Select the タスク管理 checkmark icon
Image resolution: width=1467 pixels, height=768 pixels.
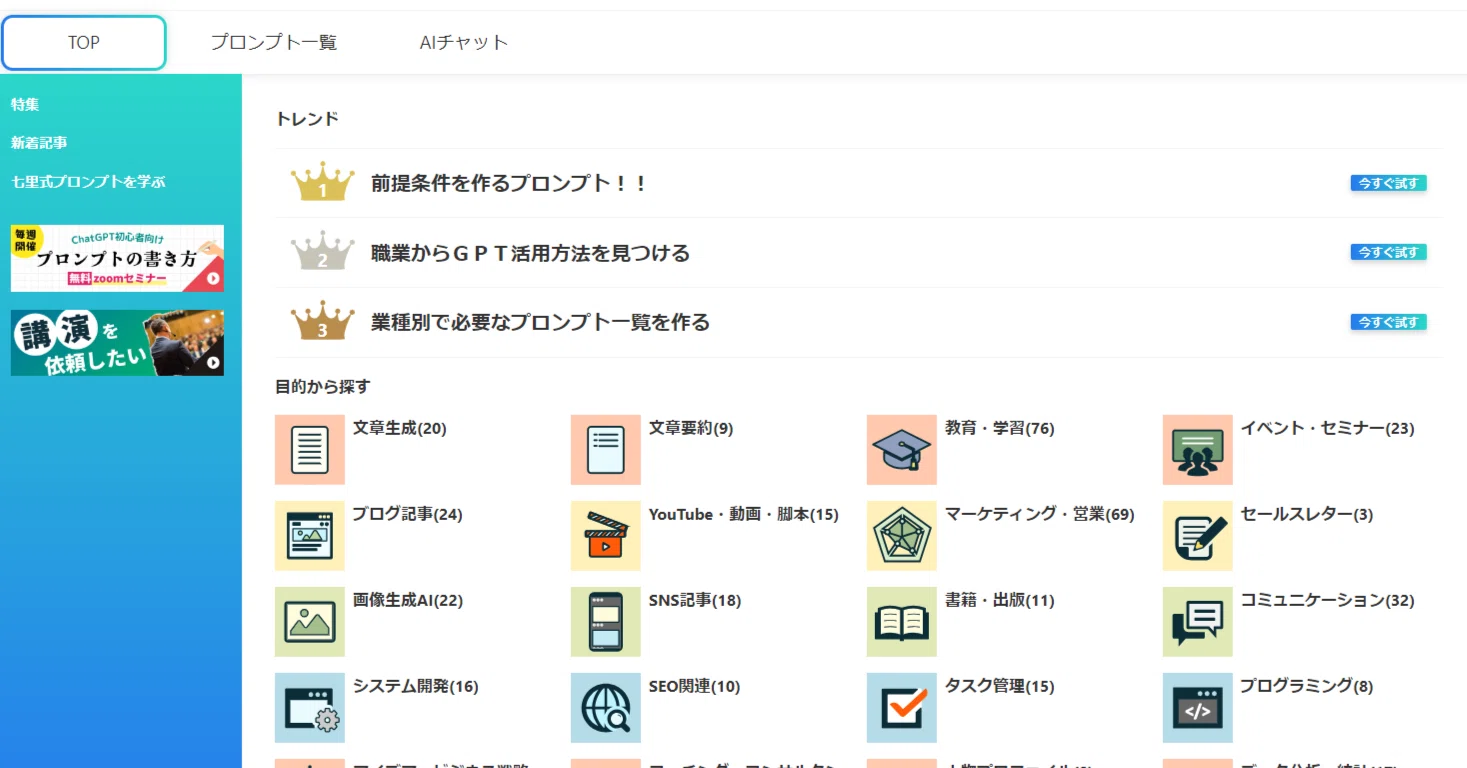pos(902,708)
